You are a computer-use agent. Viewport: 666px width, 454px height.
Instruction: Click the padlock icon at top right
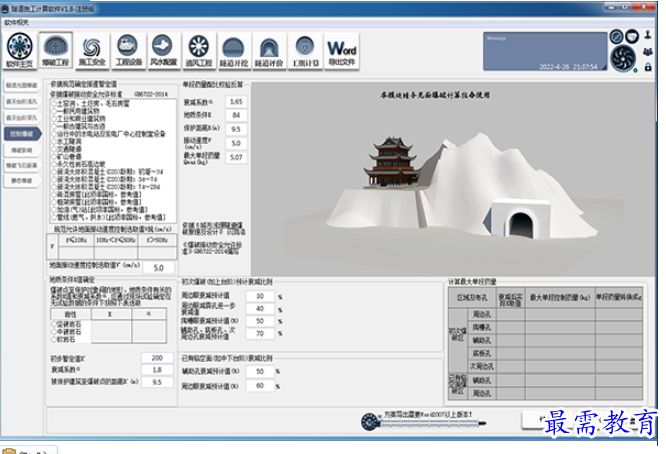pyautogui.click(x=648, y=67)
